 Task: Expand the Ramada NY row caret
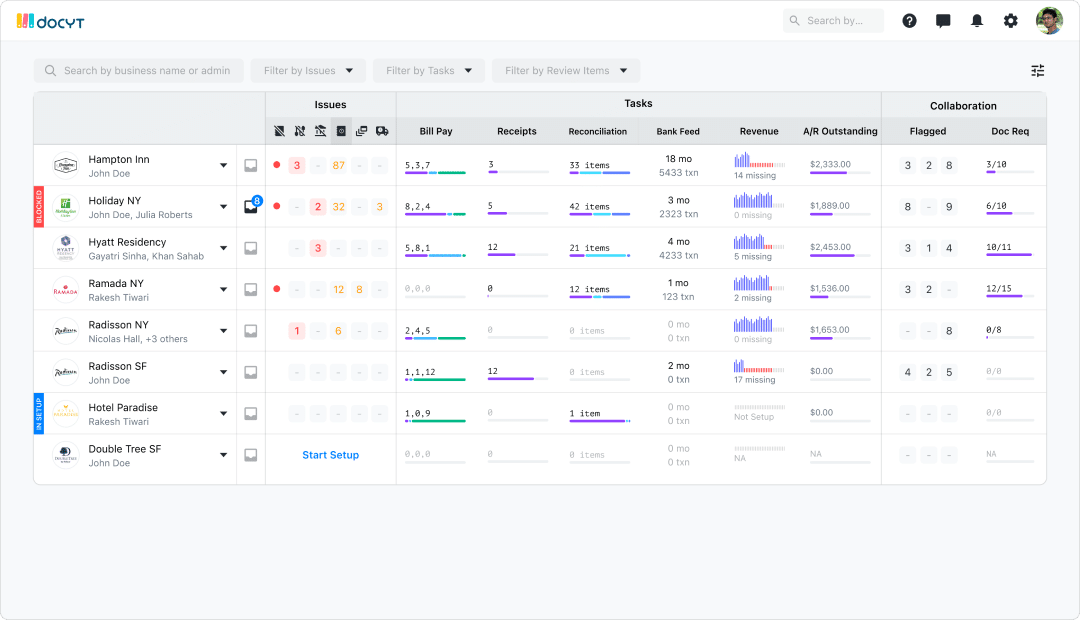coord(223,289)
